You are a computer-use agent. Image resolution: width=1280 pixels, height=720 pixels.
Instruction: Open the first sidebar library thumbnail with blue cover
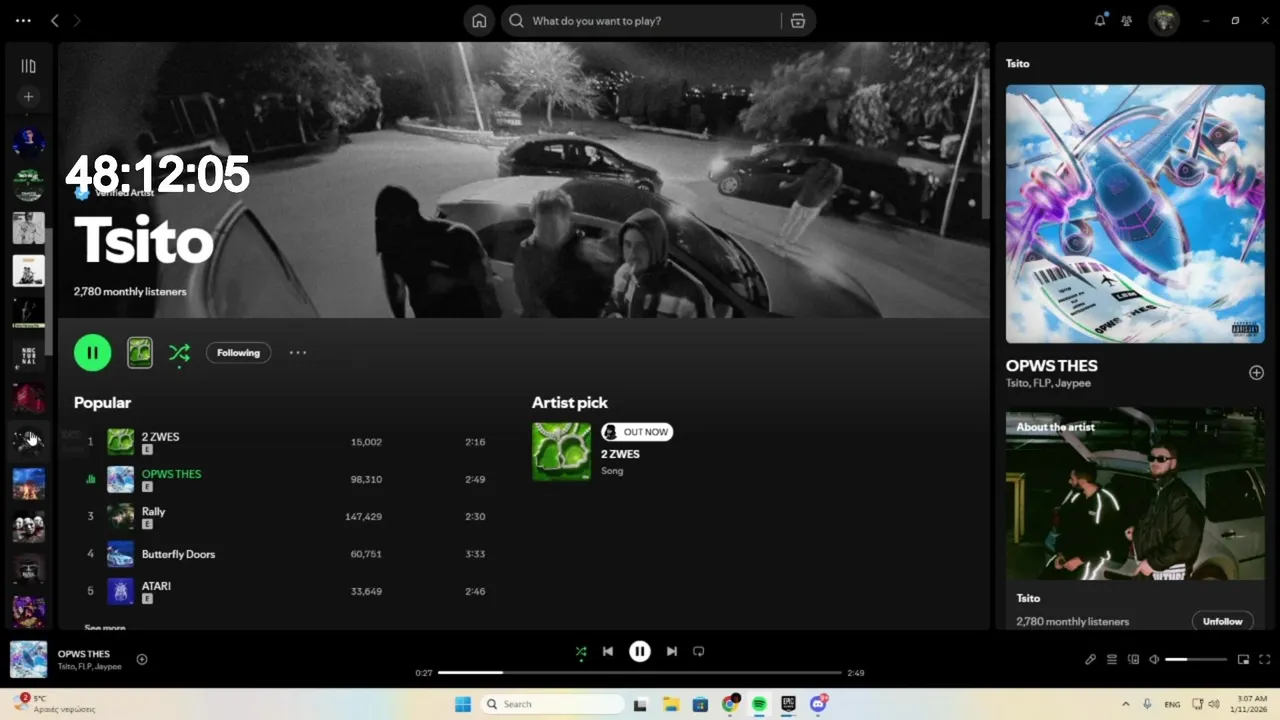tap(29, 141)
